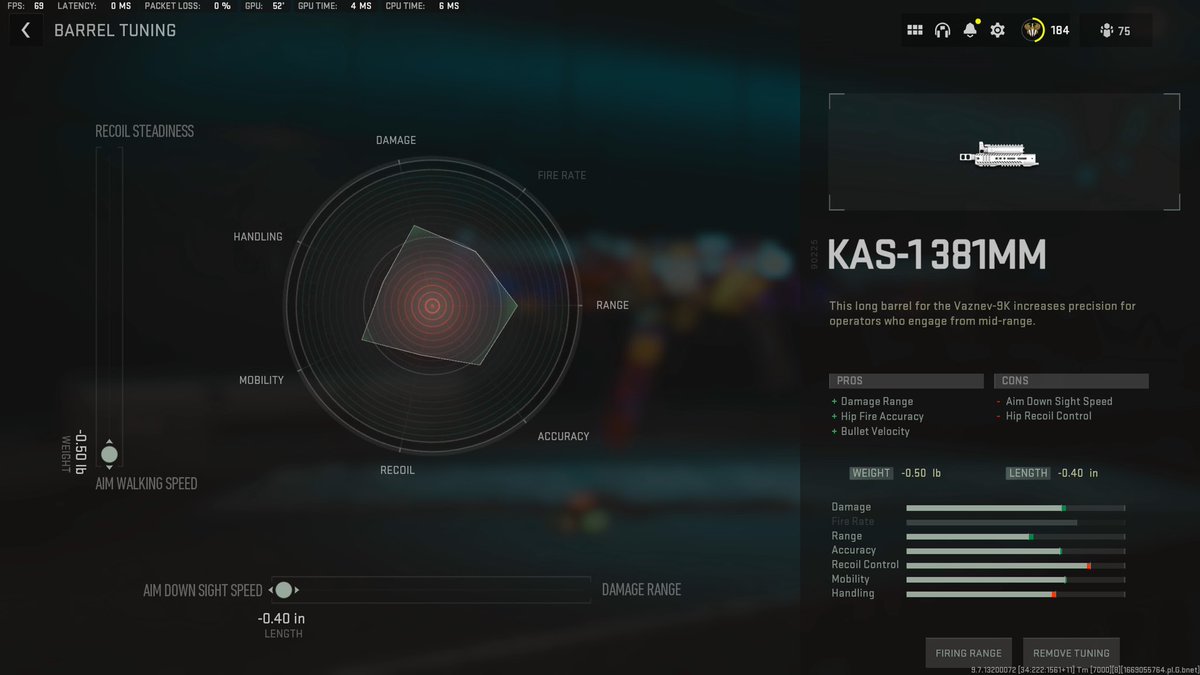Click the CPU Time 6 MS readout
Screen dimensions: 1200x675
tap(422, 6)
